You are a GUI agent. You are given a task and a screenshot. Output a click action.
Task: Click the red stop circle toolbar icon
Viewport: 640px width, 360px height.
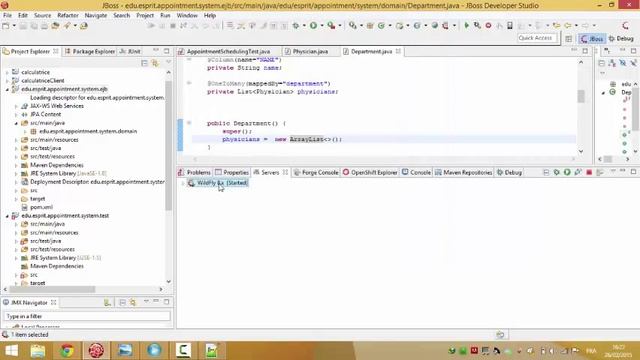coord(488,26)
